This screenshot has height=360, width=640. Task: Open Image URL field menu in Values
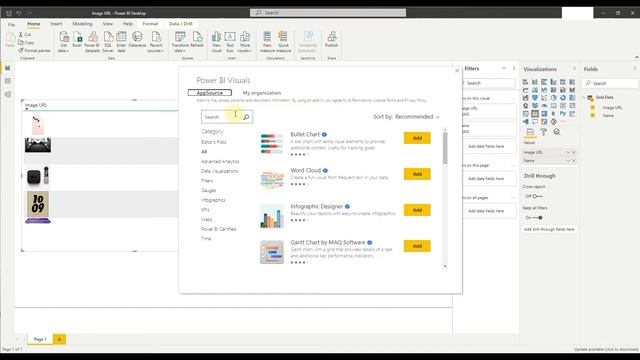click(568, 152)
